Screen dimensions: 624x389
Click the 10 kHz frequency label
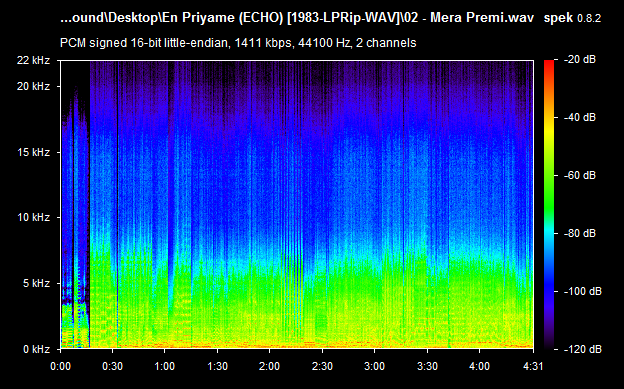pyautogui.click(x=33, y=217)
